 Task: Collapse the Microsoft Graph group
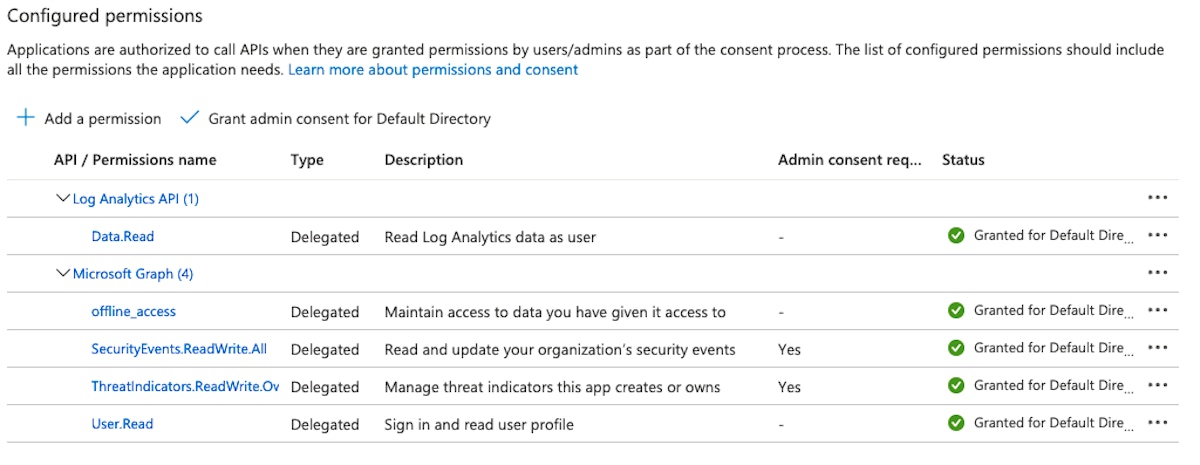click(63, 273)
